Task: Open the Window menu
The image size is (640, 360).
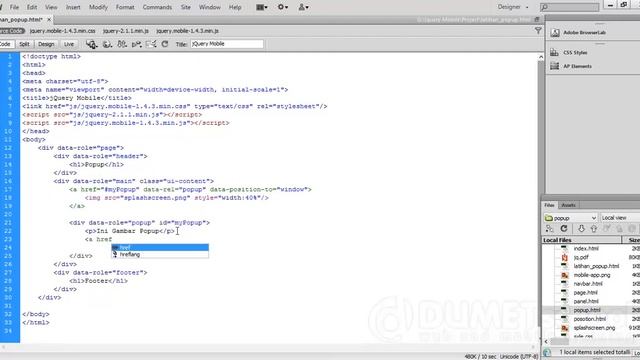Action: coord(209,7)
